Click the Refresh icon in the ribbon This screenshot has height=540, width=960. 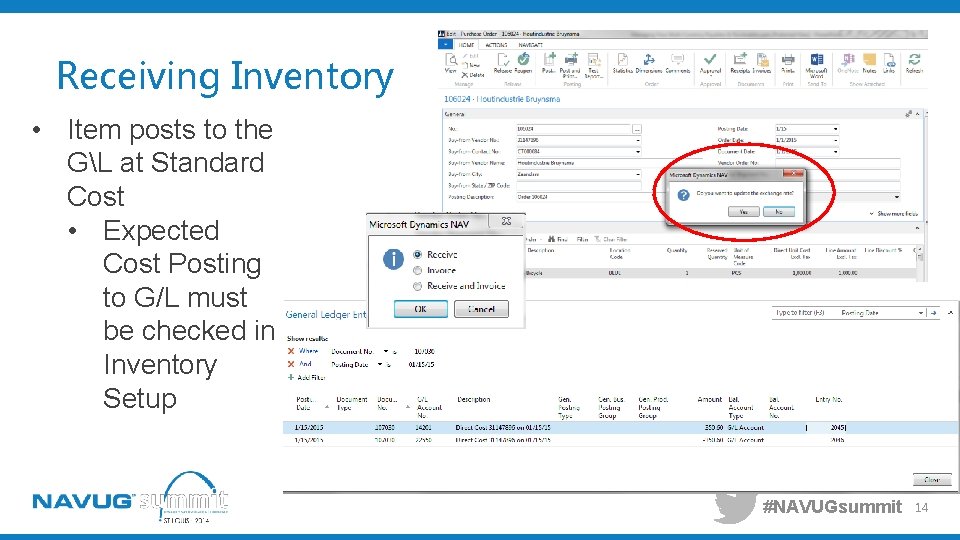(914, 63)
